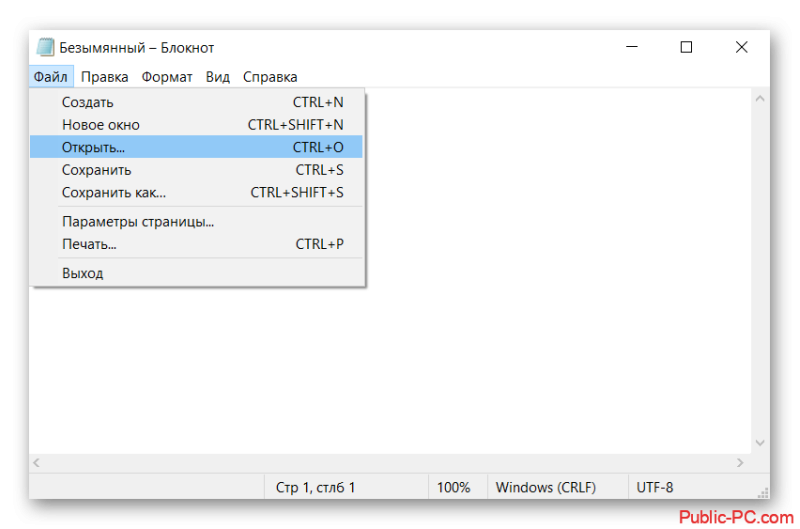Select Печать... from the menu
Screen dimensions: 800x529
coord(196,244)
